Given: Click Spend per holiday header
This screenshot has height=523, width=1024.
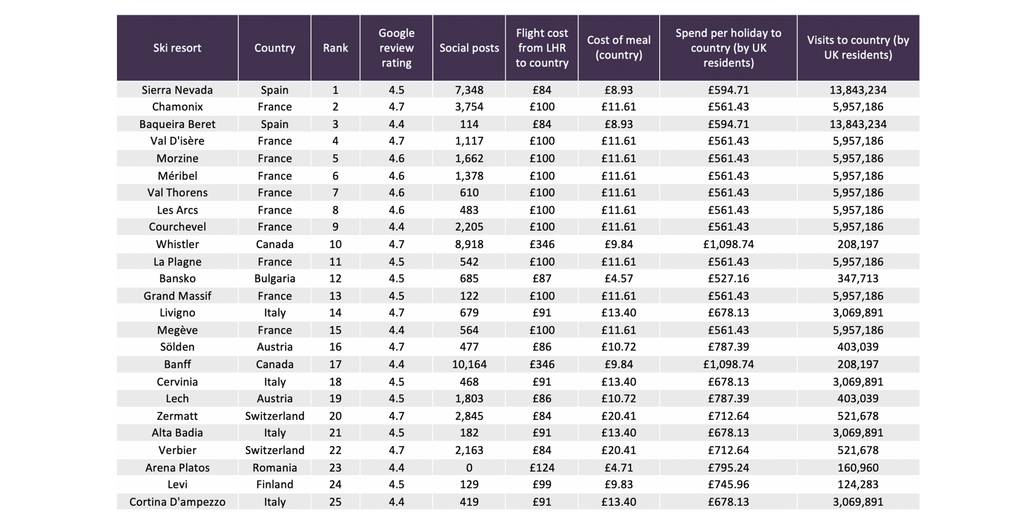Looking at the screenshot, I should [728, 48].
